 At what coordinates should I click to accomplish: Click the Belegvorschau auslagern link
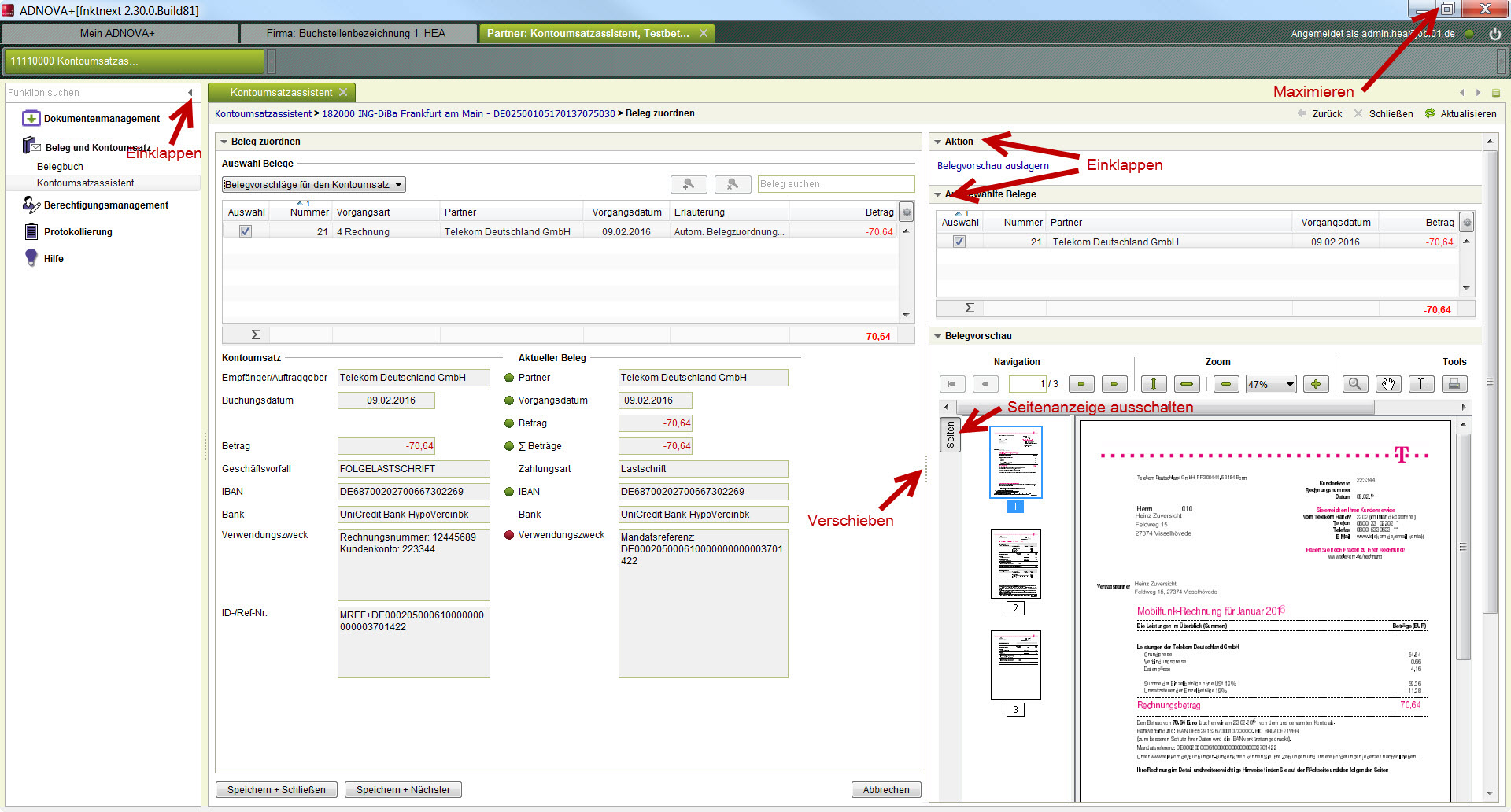(992, 166)
